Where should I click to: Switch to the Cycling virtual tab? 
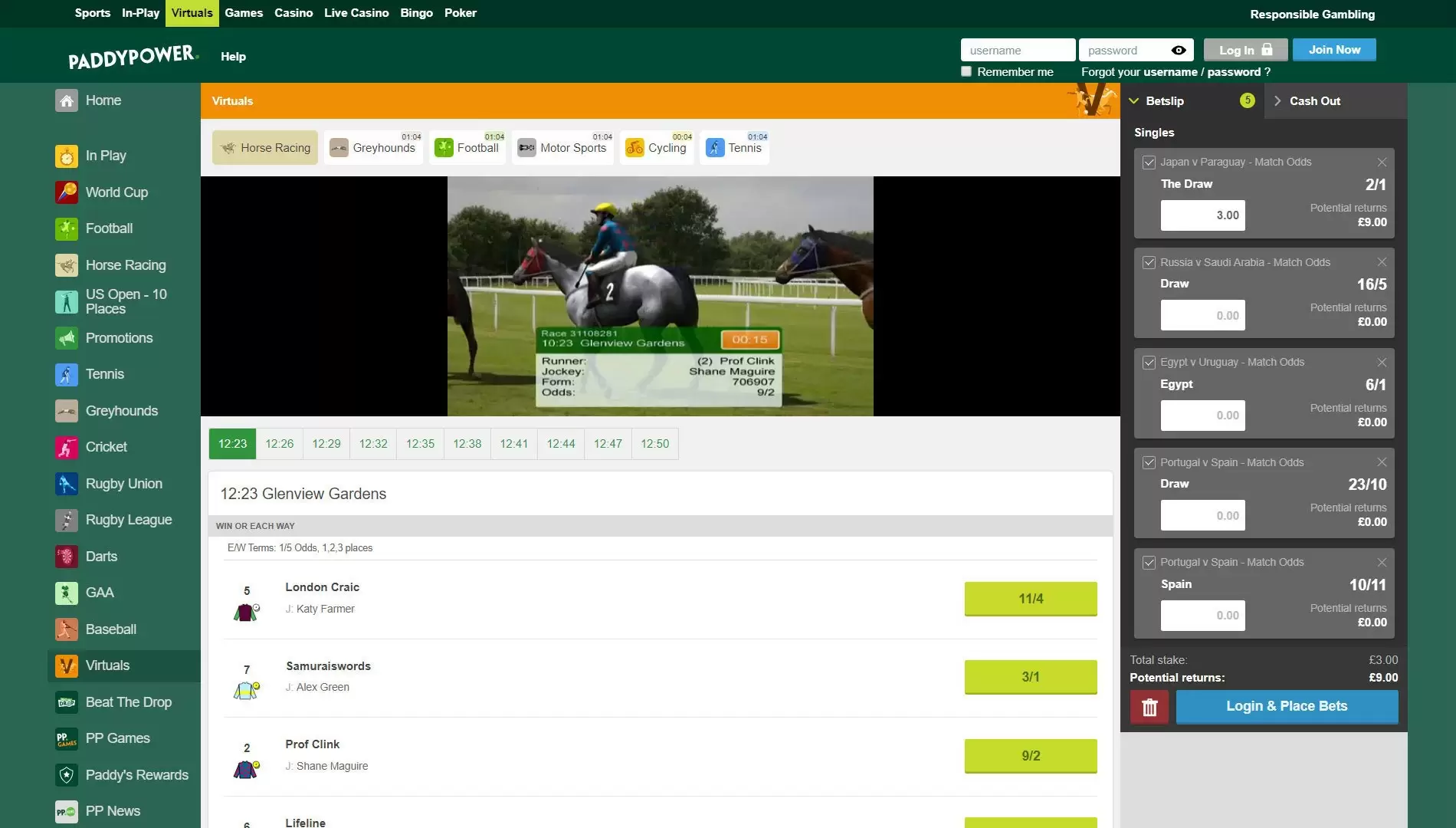pos(657,147)
